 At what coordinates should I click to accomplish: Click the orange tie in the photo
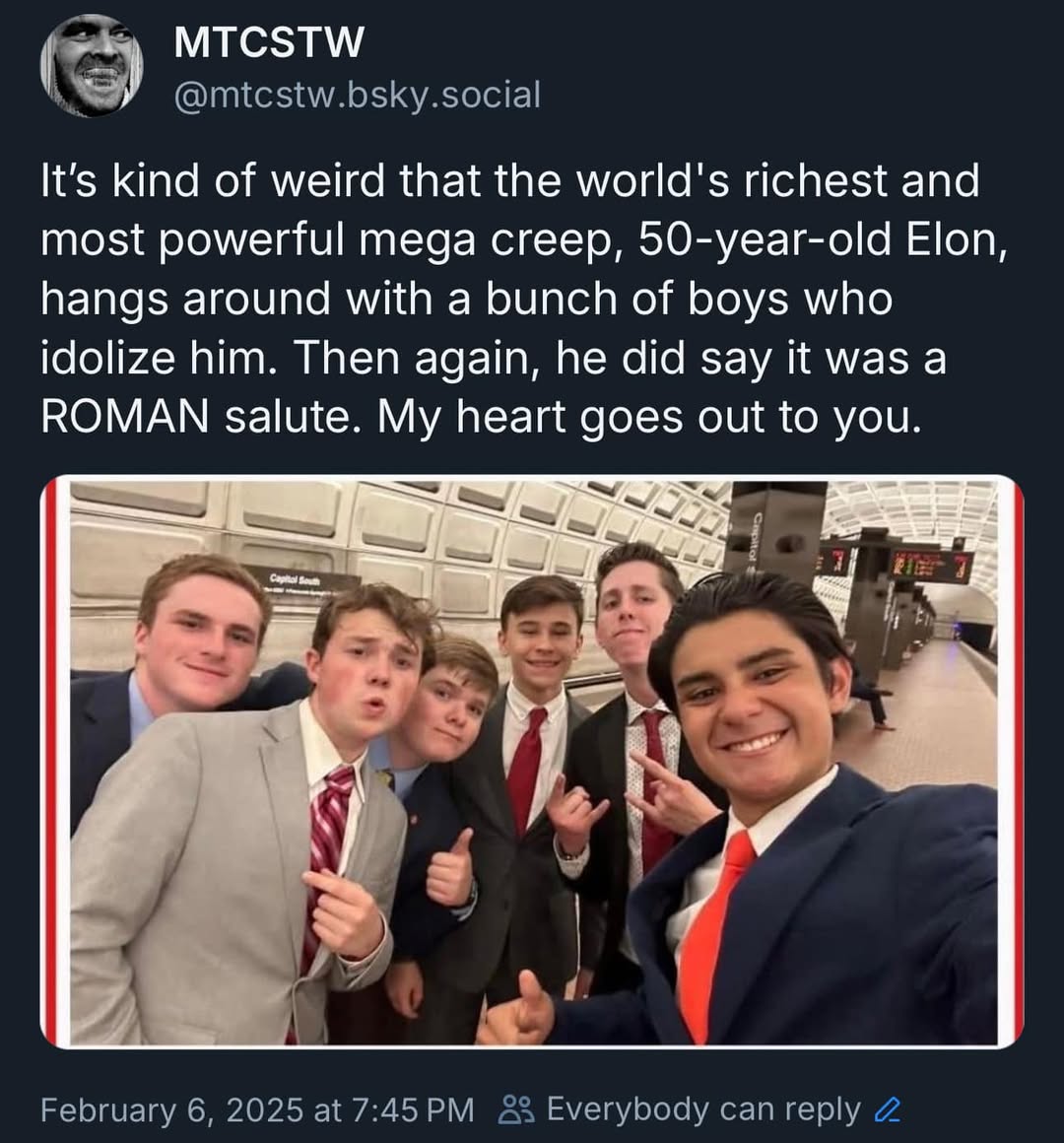pos(711,936)
